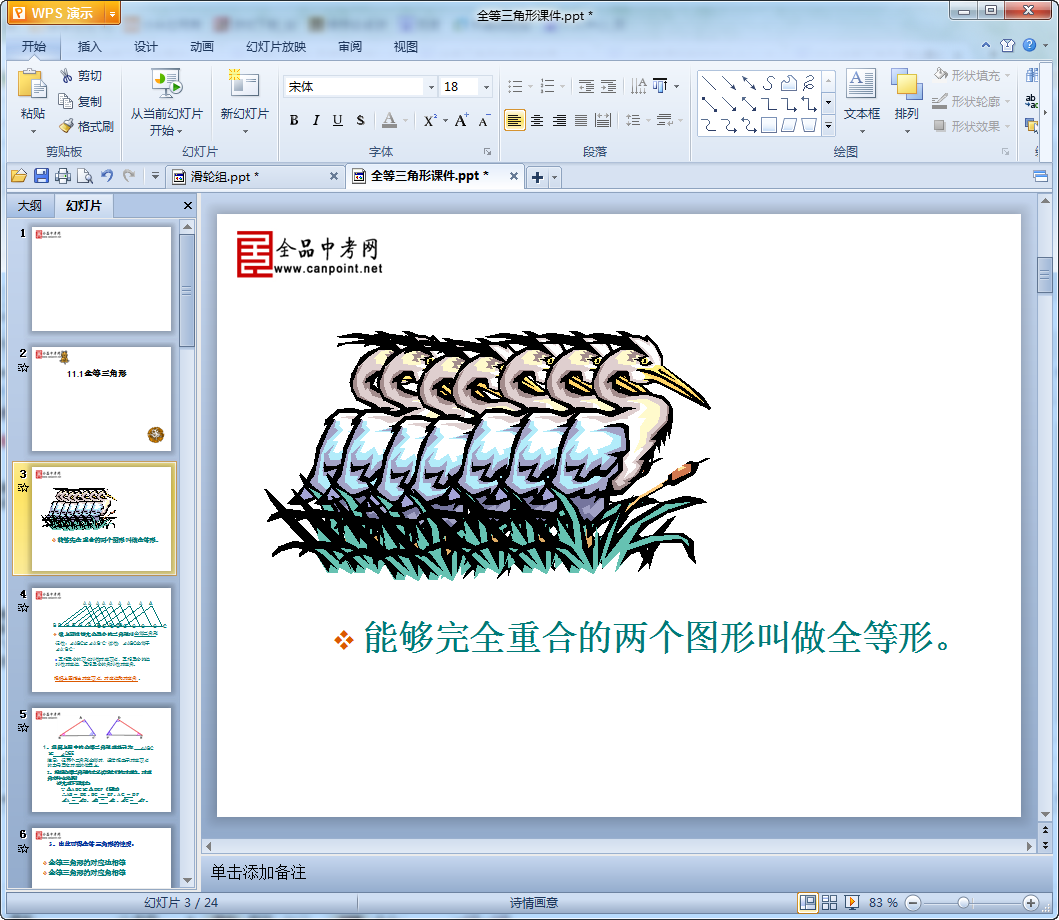Open the font size dropdown showing 18

[486, 86]
